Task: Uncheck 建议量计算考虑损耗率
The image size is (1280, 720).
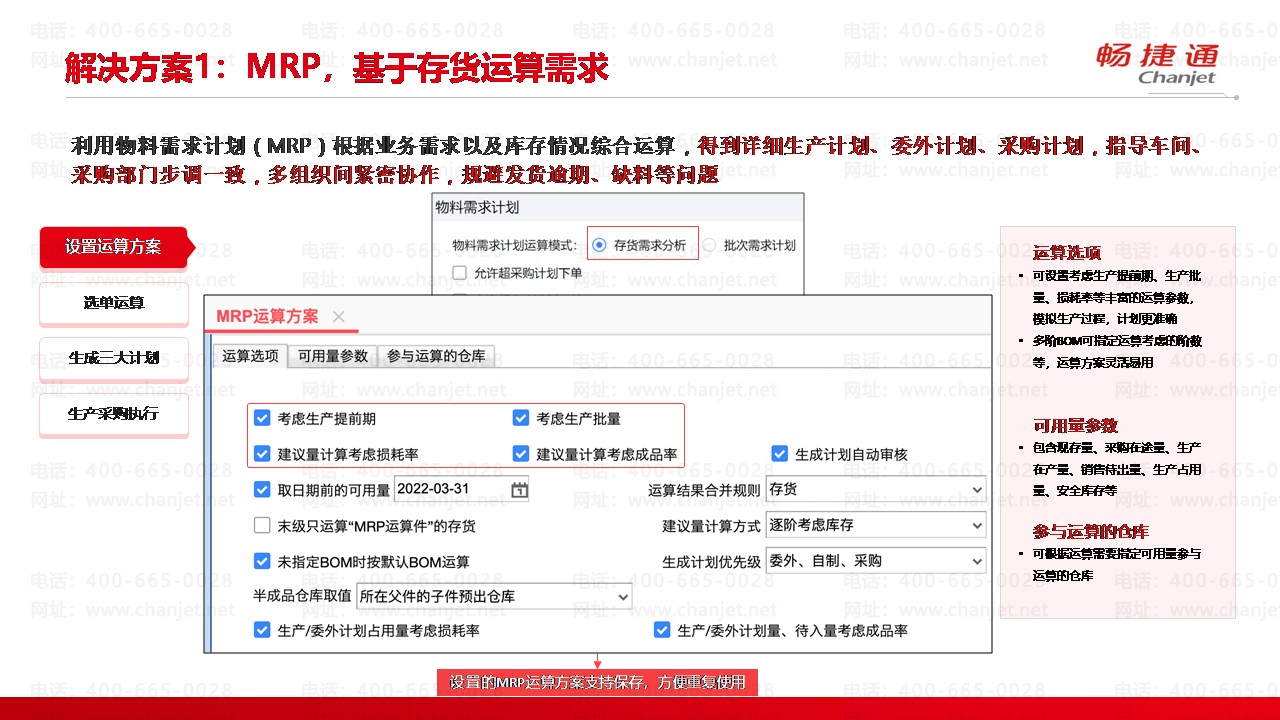Action: coord(262,454)
